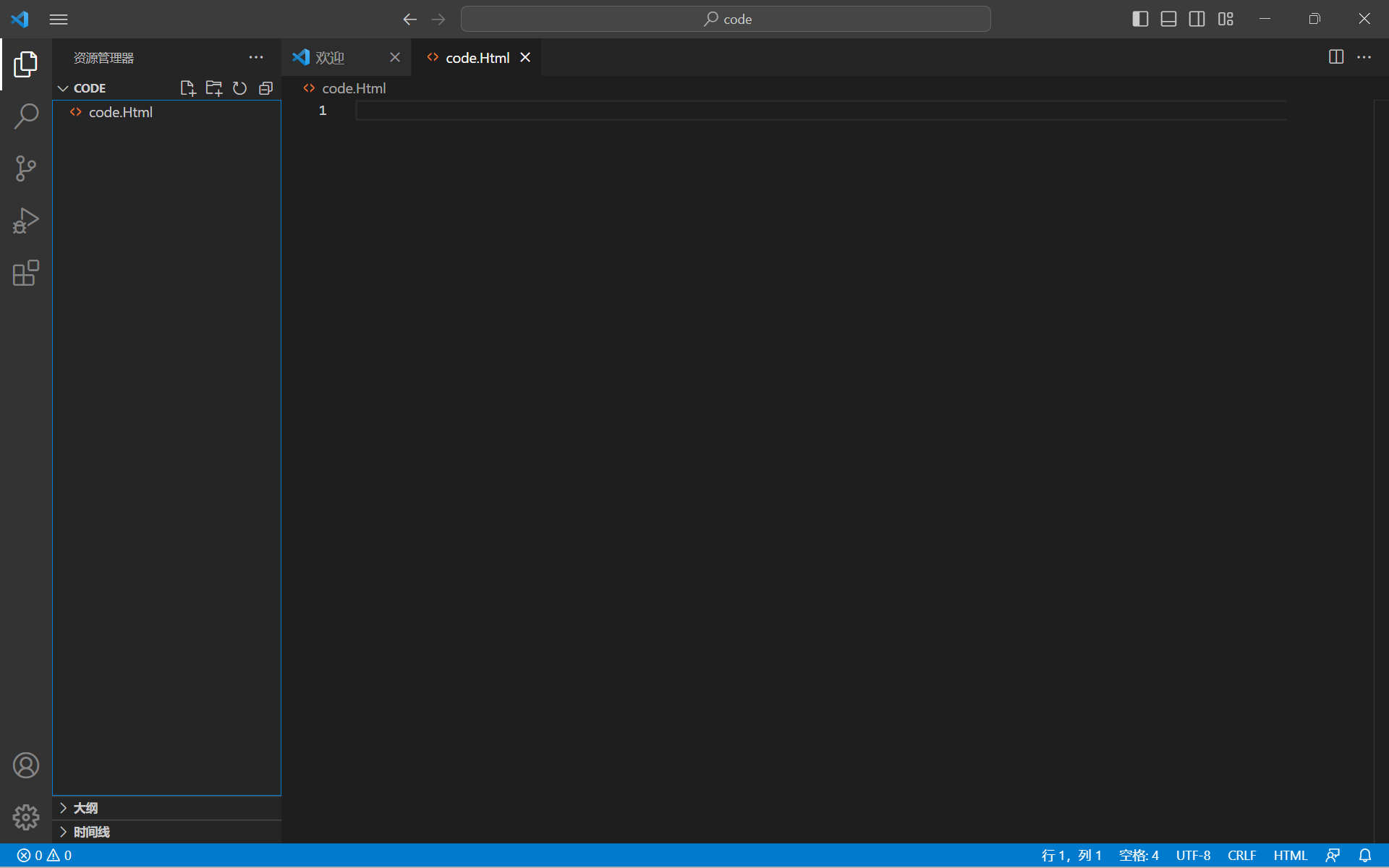Toggle the primary sidebar visibility
Viewport: 1389px width, 868px height.
(x=1140, y=19)
